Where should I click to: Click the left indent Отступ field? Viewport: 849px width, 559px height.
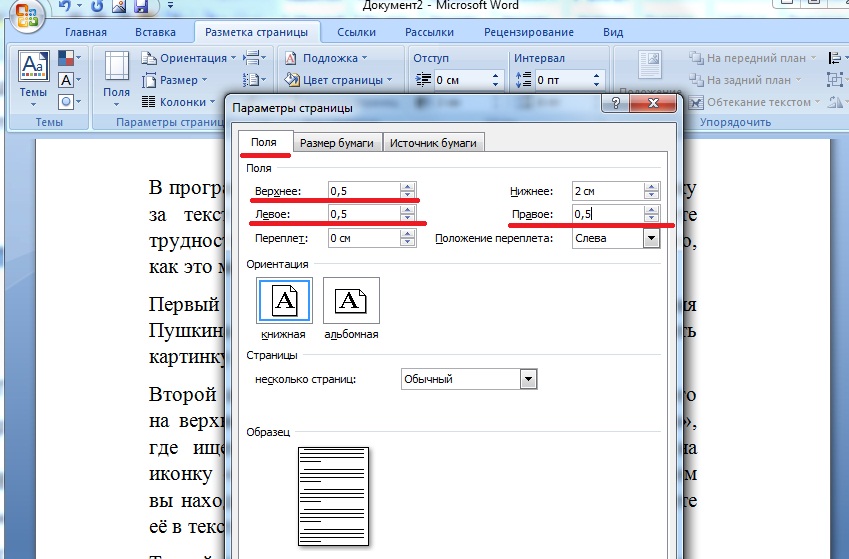click(460, 80)
